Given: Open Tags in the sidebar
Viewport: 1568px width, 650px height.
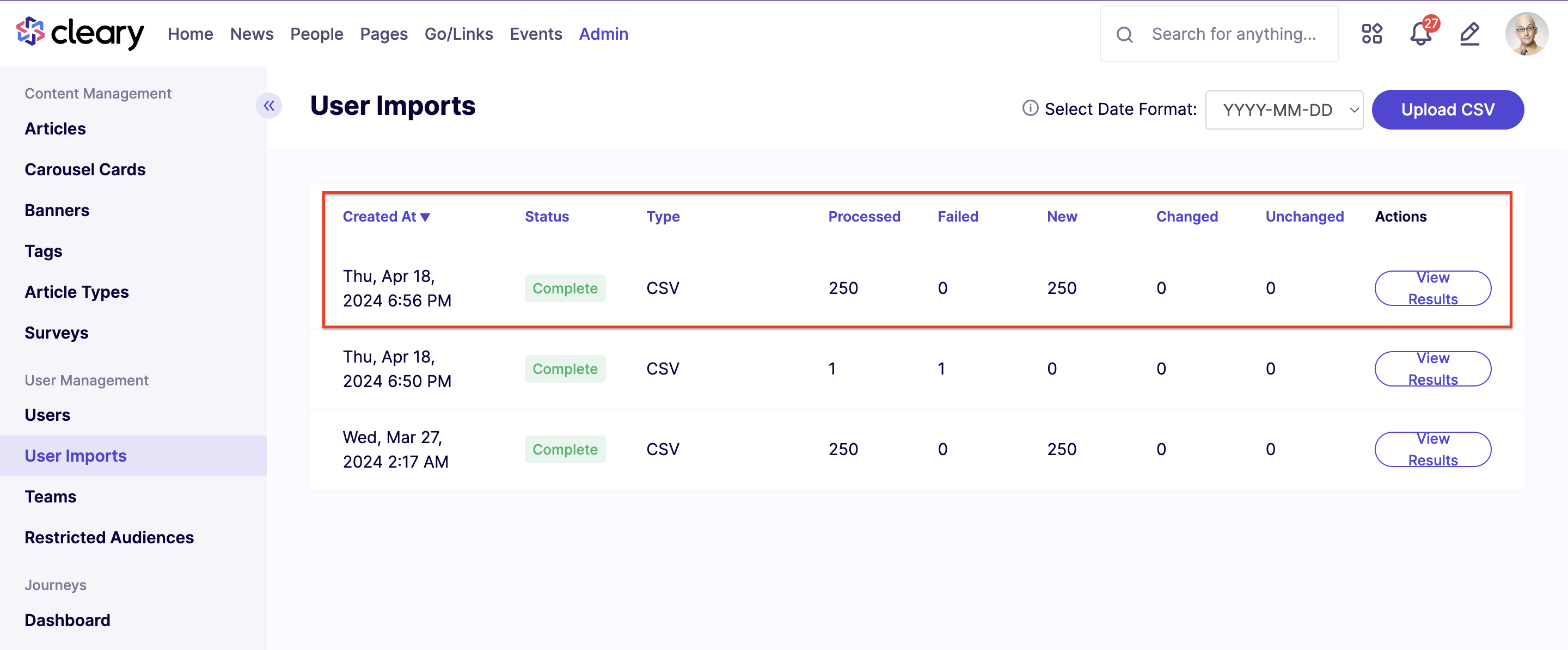Looking at the screenshot, I should (x=43, y=252).
